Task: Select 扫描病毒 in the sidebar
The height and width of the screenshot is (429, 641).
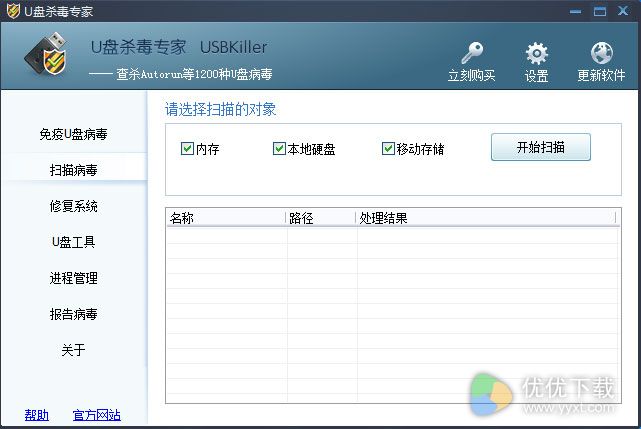Action: [74, 170]
